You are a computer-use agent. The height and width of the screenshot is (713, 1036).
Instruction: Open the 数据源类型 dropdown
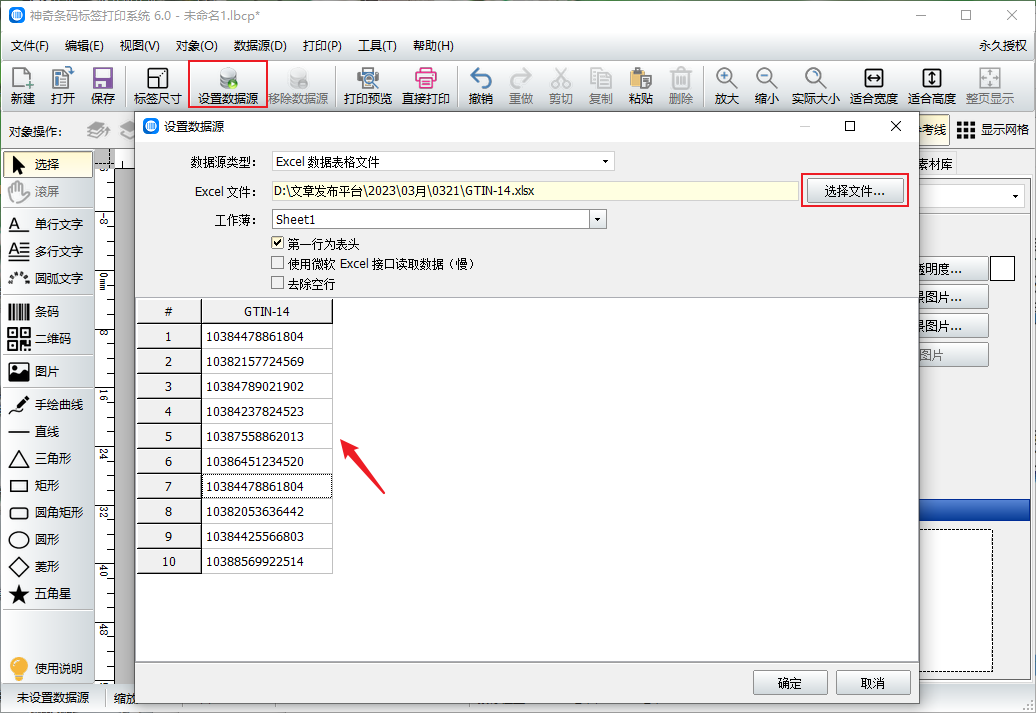tap(443, 161)
